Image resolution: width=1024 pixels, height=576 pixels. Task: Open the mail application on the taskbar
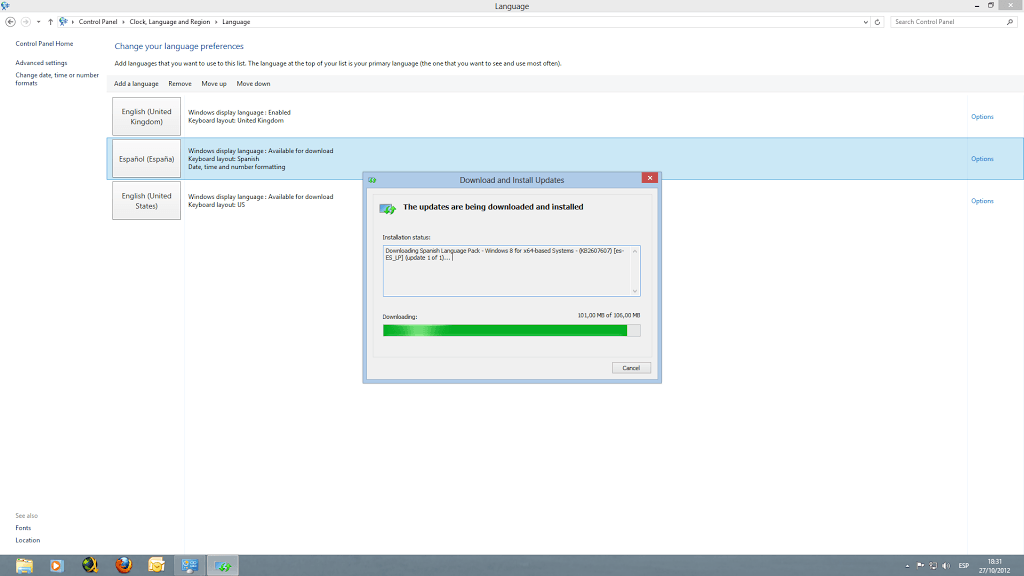tap(157, 566)
